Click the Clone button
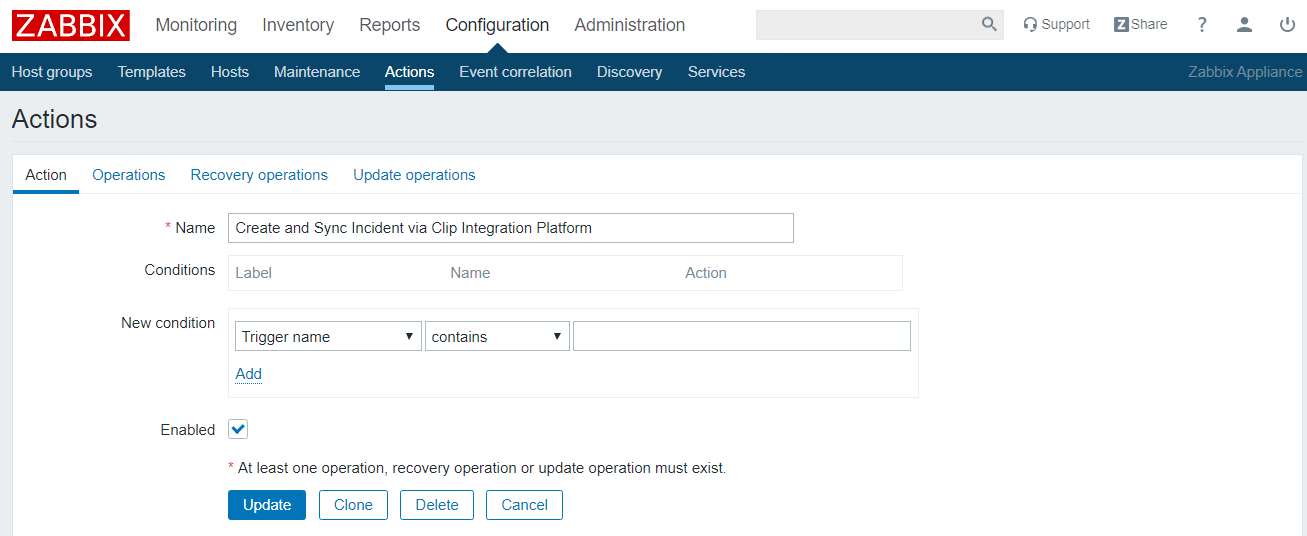Viewport: 1307px width, 536px height. click(x=353, y=505)
